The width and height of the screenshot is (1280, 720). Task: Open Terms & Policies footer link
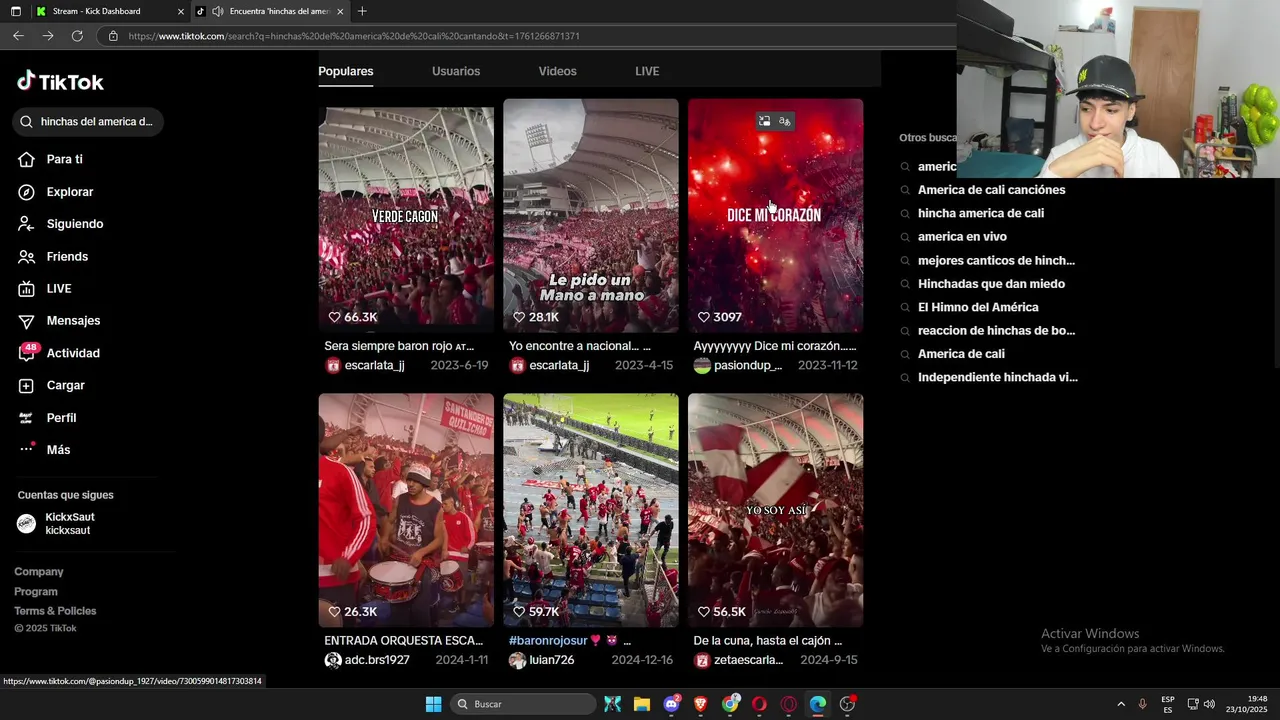(55, 611)
